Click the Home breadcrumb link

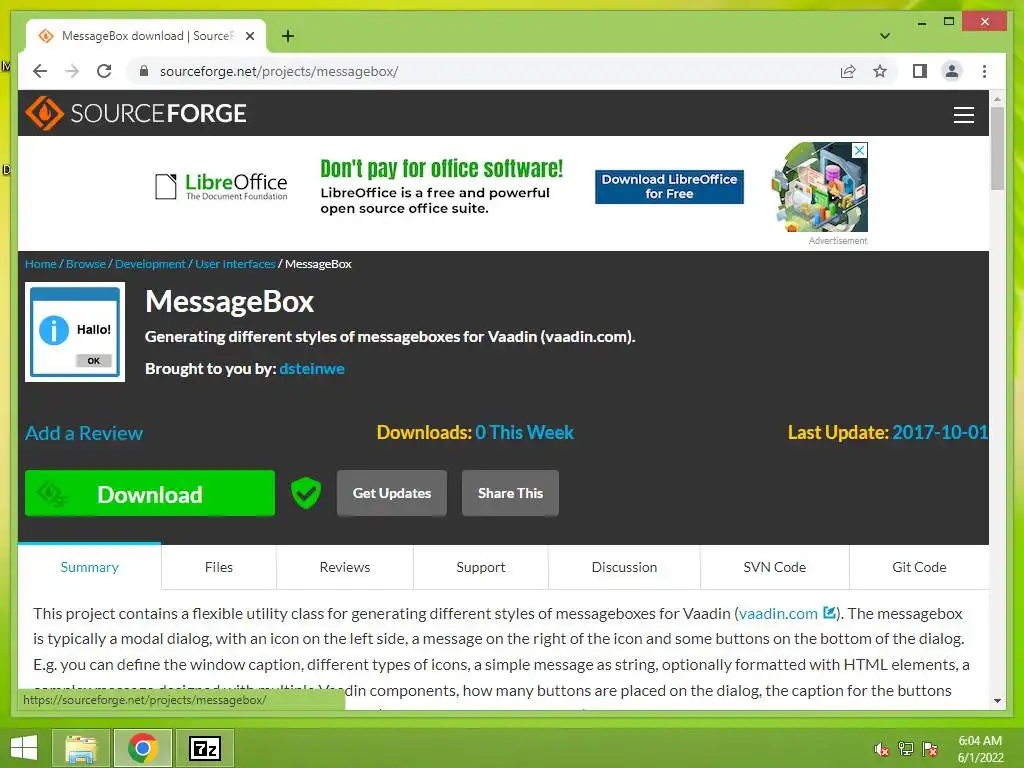click(40, 264)
